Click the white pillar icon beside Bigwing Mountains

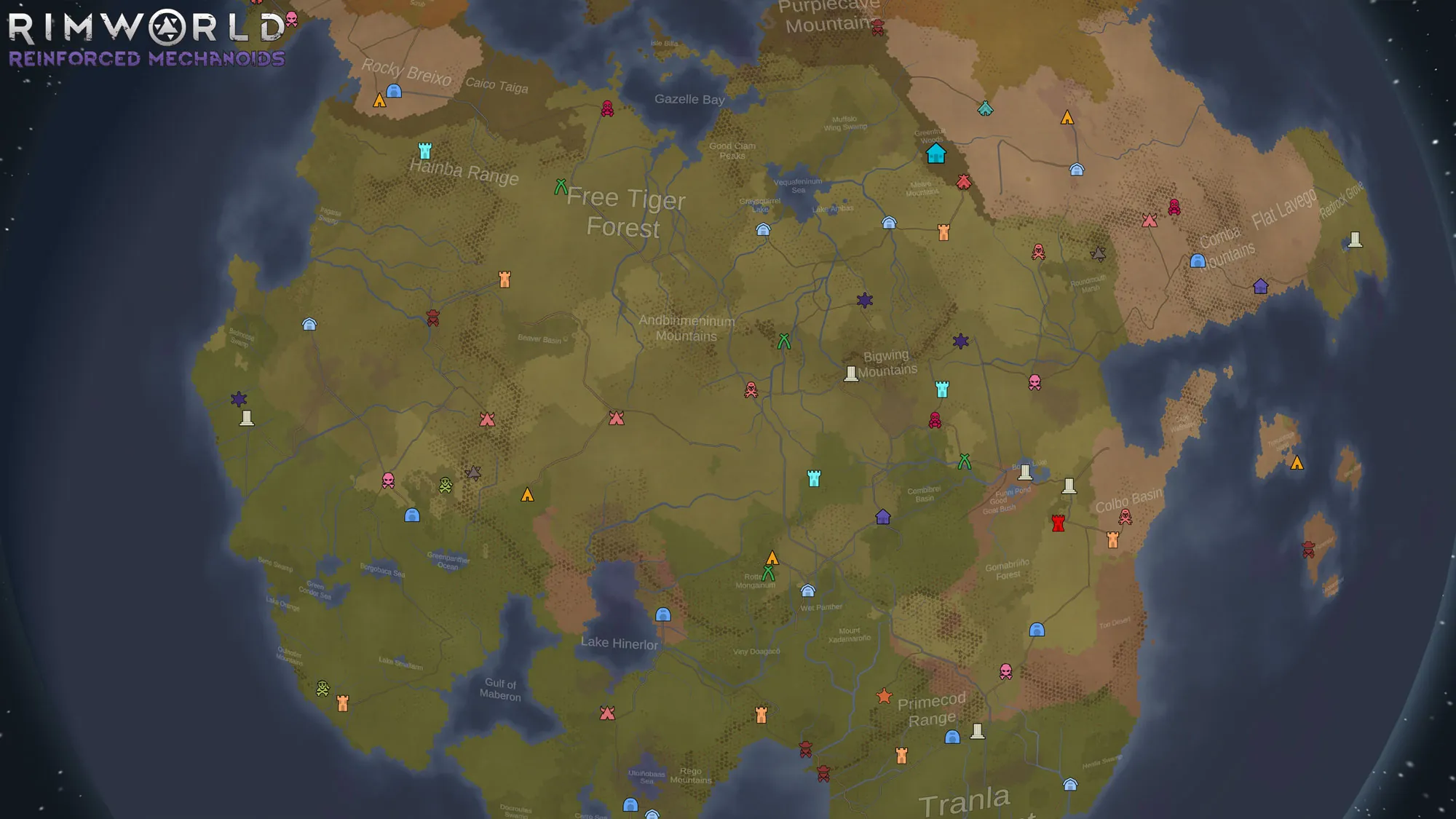coord(850,373)
